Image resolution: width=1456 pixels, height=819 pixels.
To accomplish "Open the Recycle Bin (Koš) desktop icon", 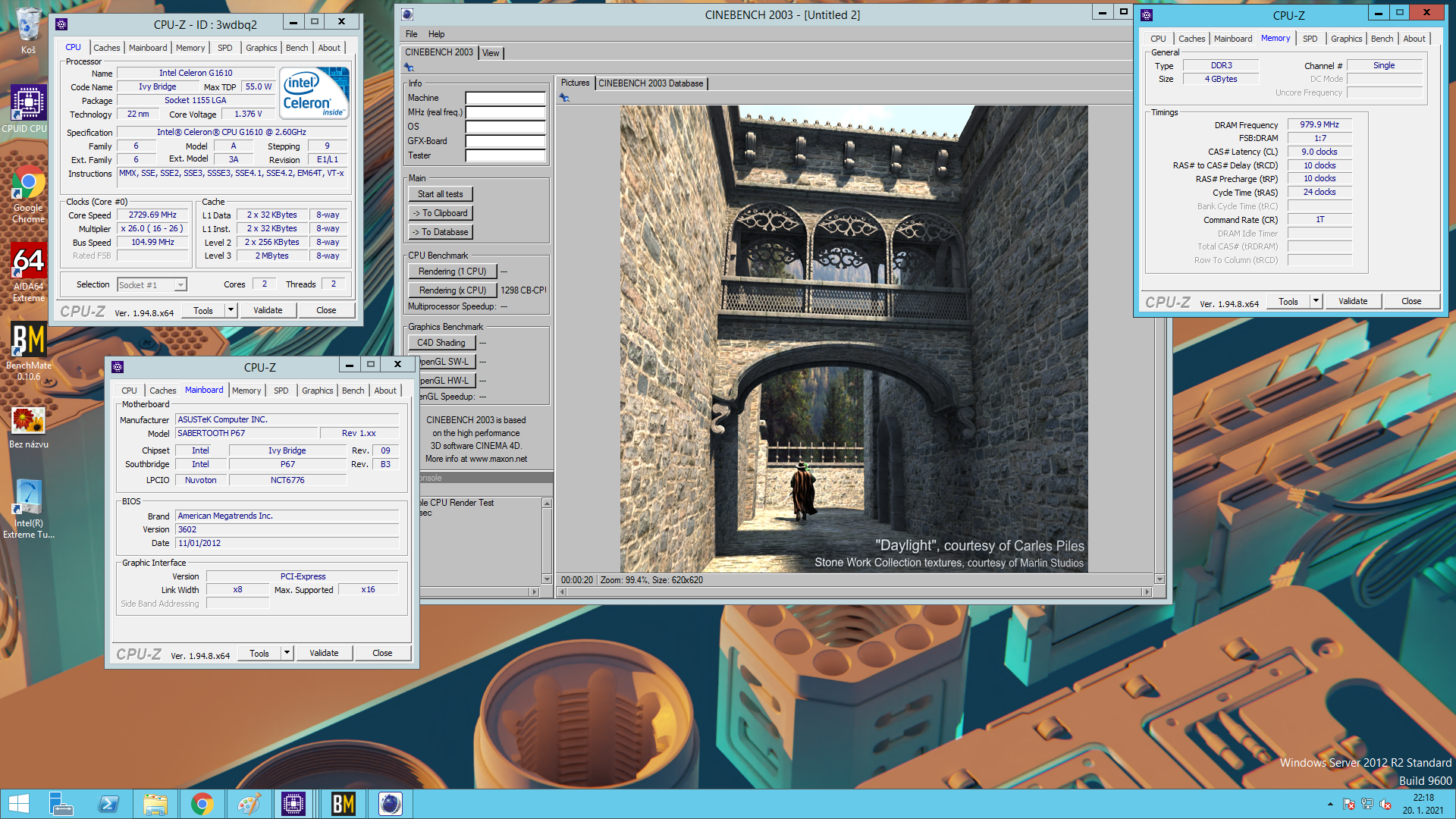I will [x=28, y=30].
